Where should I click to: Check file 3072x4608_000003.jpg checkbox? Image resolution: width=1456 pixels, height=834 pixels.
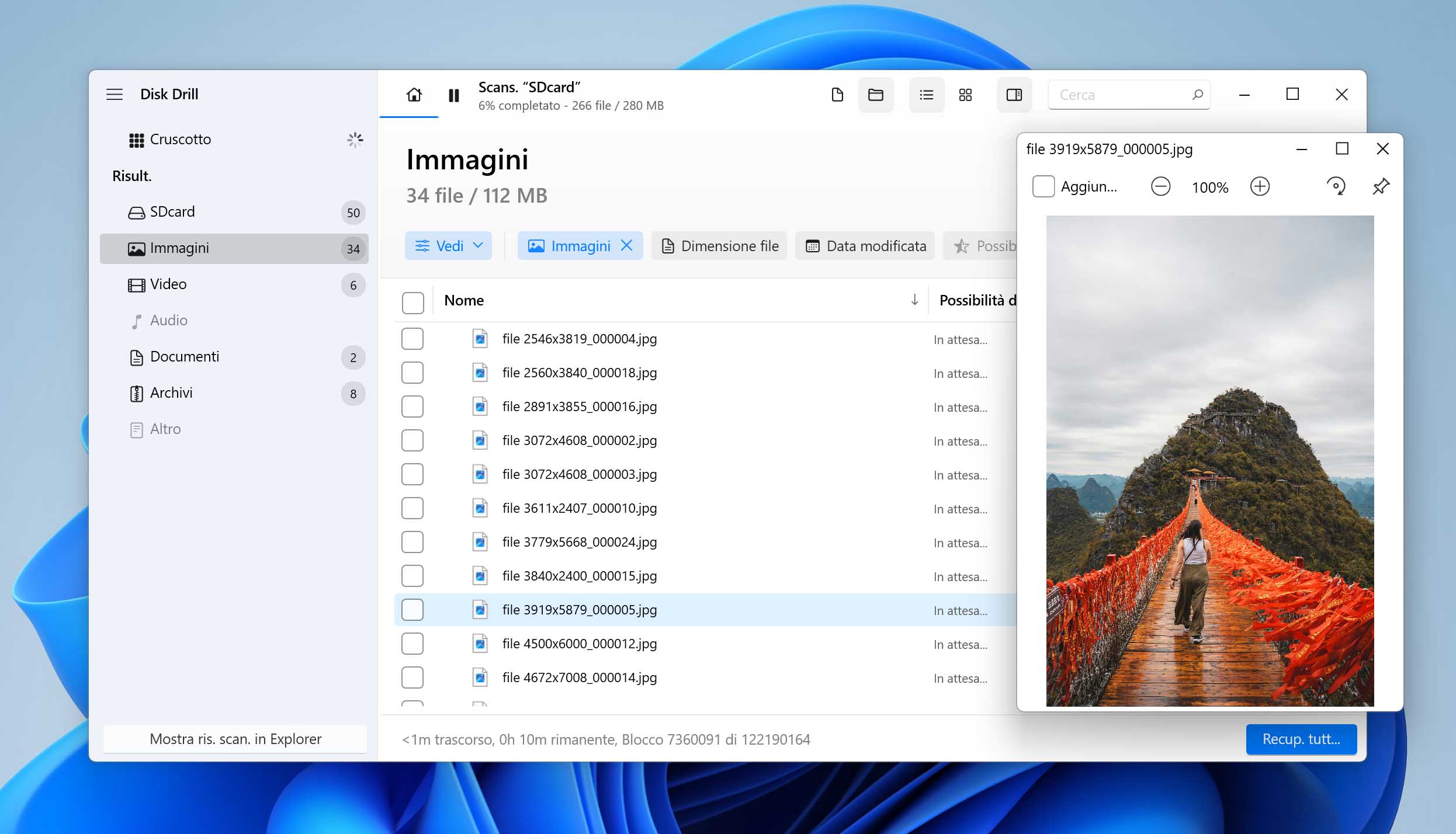412,474
